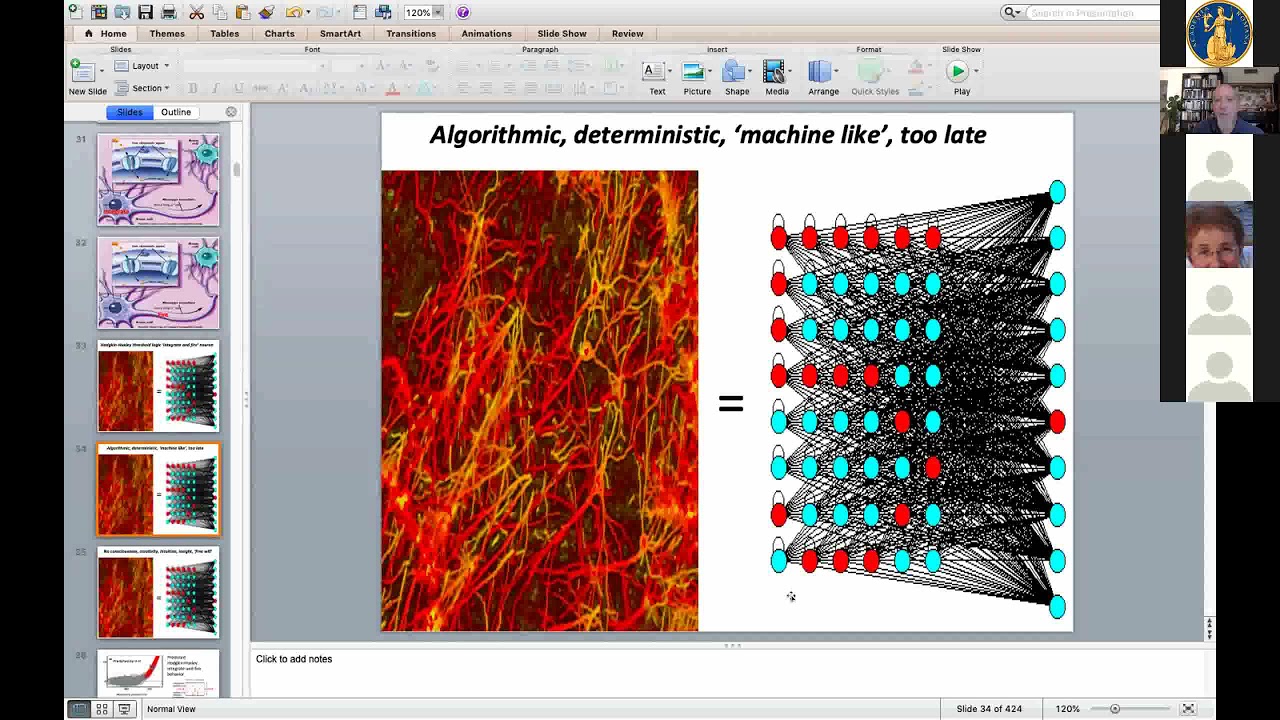Expand the Arrange dropdown arrow
The width and height of the screenshot is (1280, 720).
(x=836, y=71)
